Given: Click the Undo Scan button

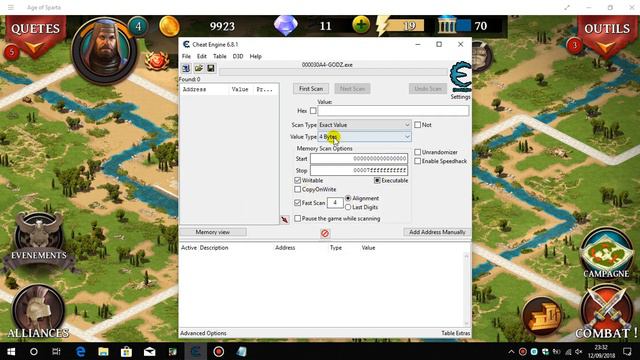Looking at the screenshot, I should [x=428, y=89].
